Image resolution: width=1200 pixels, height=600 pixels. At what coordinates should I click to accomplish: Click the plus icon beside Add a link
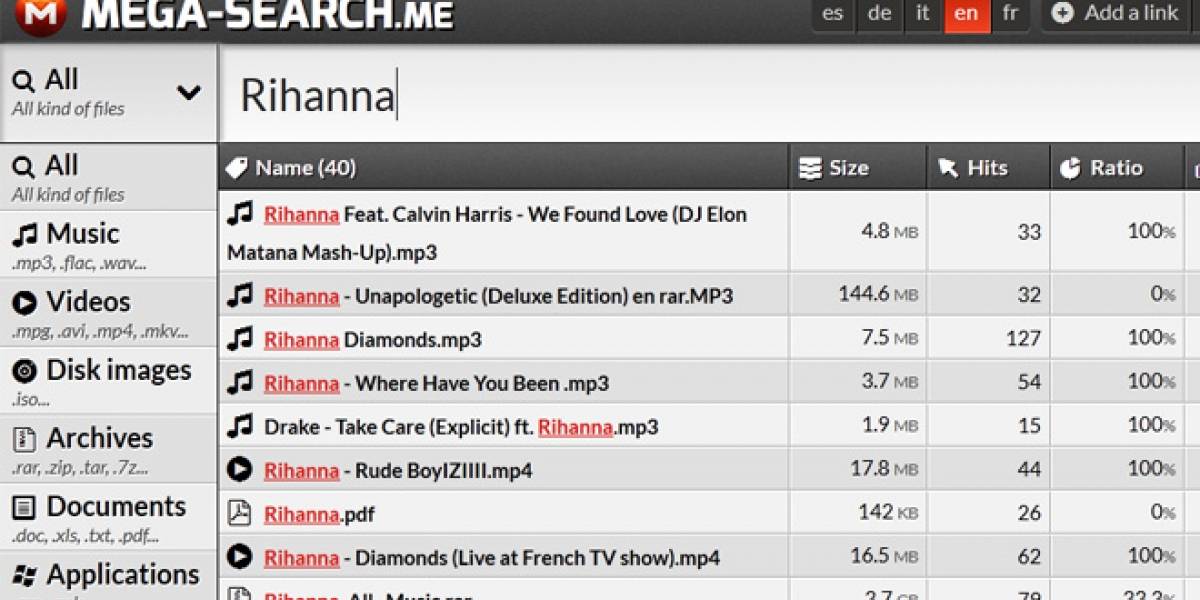(1063, 13)
